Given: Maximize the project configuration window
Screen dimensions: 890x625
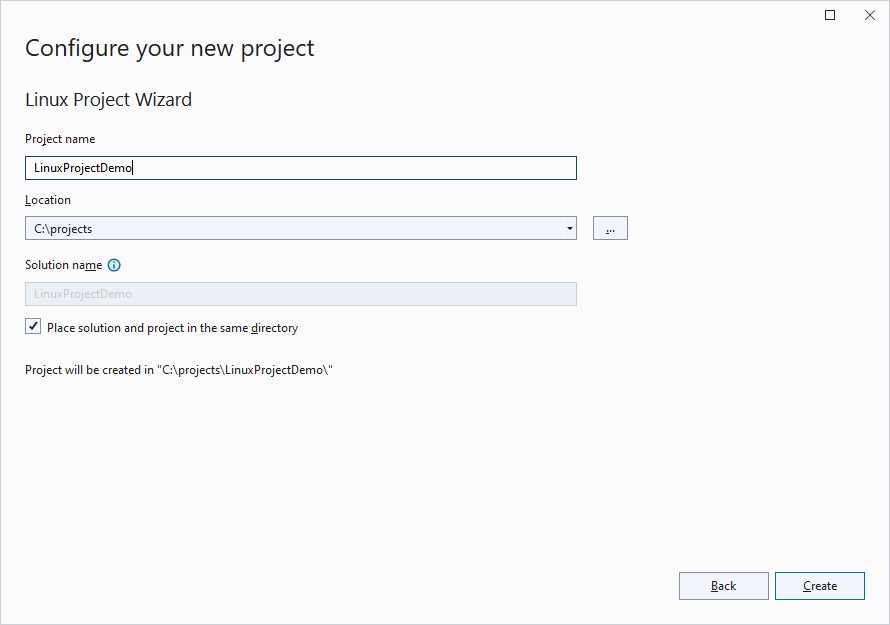Looking at the screenshot, I should click(x=830, y=15).
